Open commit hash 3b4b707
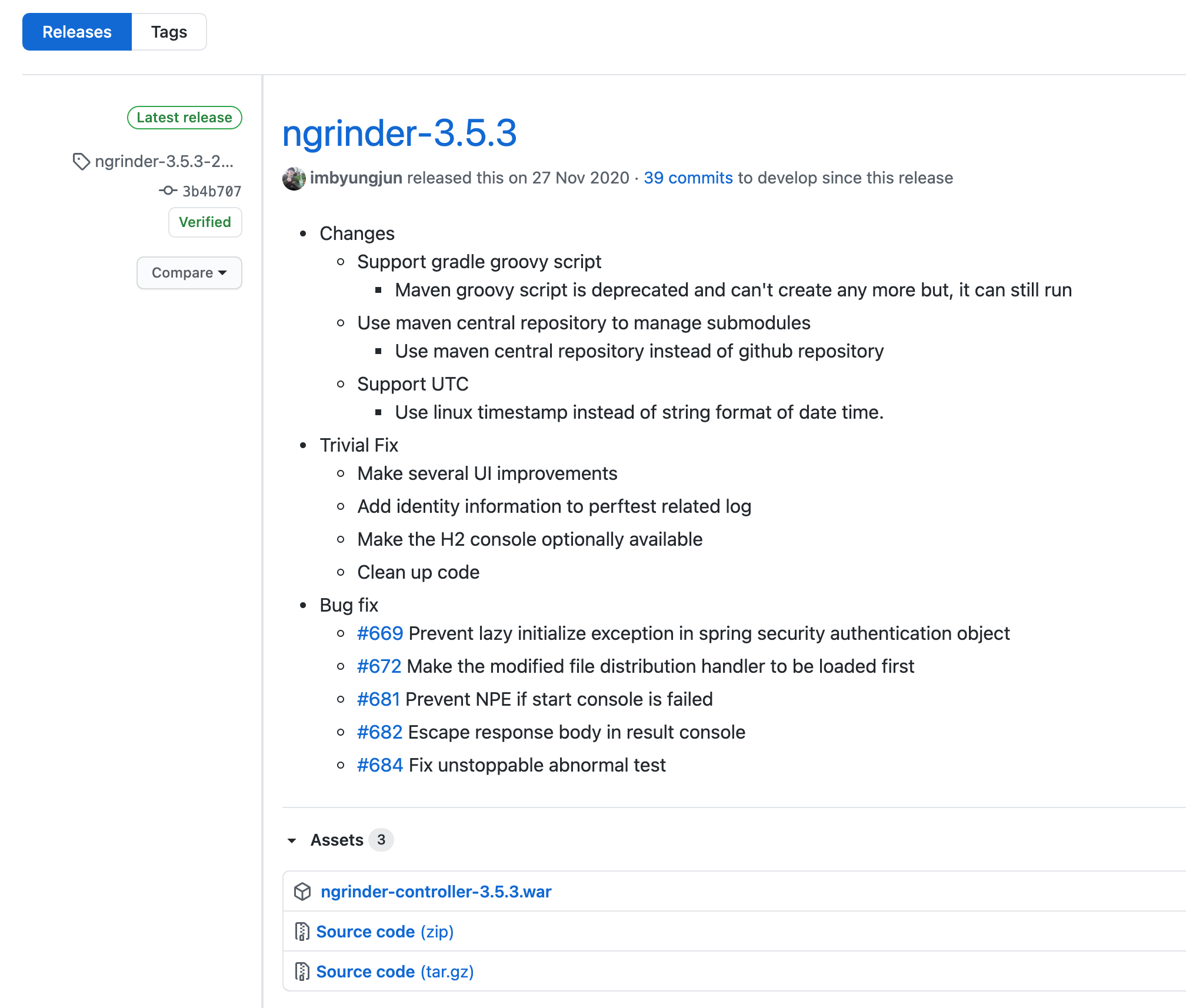The image size is (1186, 1008). (212, 191)
